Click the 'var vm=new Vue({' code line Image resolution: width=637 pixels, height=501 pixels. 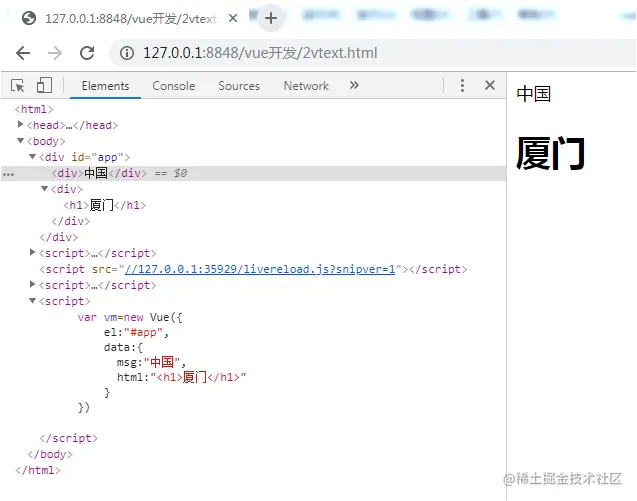130,317
